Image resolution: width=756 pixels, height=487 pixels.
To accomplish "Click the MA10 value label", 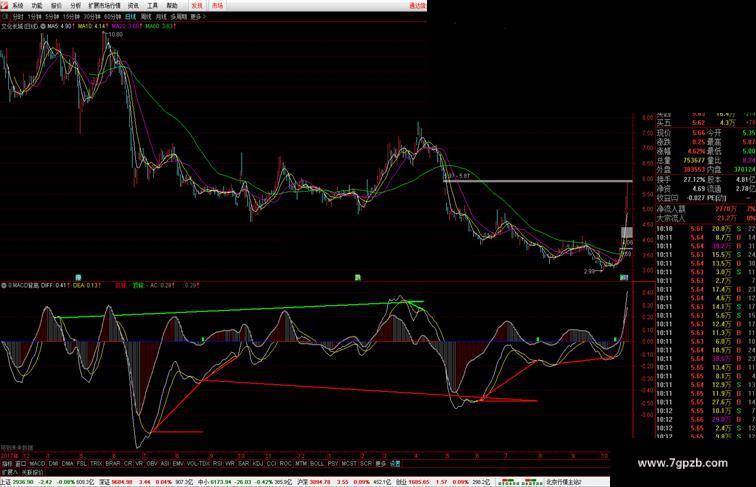I will coord(93,26).
